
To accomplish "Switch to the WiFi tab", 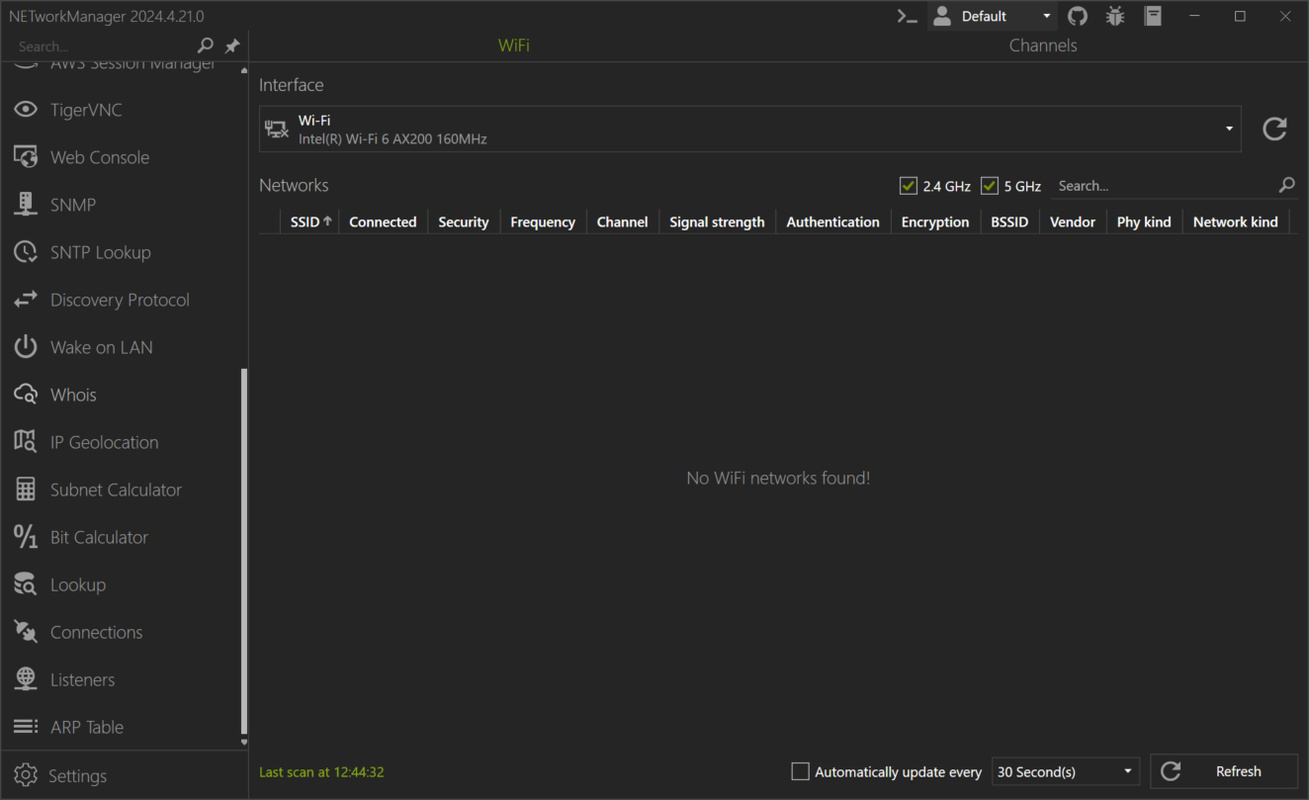I will pos(514,45).
